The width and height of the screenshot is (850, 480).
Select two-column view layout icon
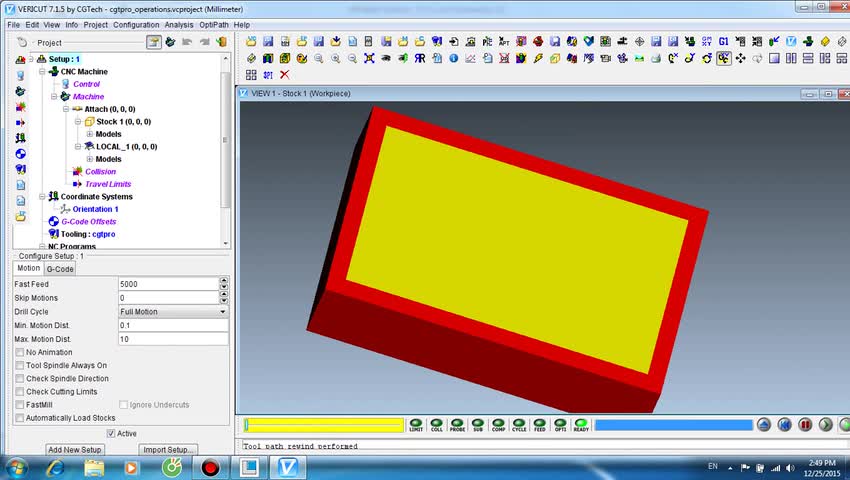click(x=791, y=58)
